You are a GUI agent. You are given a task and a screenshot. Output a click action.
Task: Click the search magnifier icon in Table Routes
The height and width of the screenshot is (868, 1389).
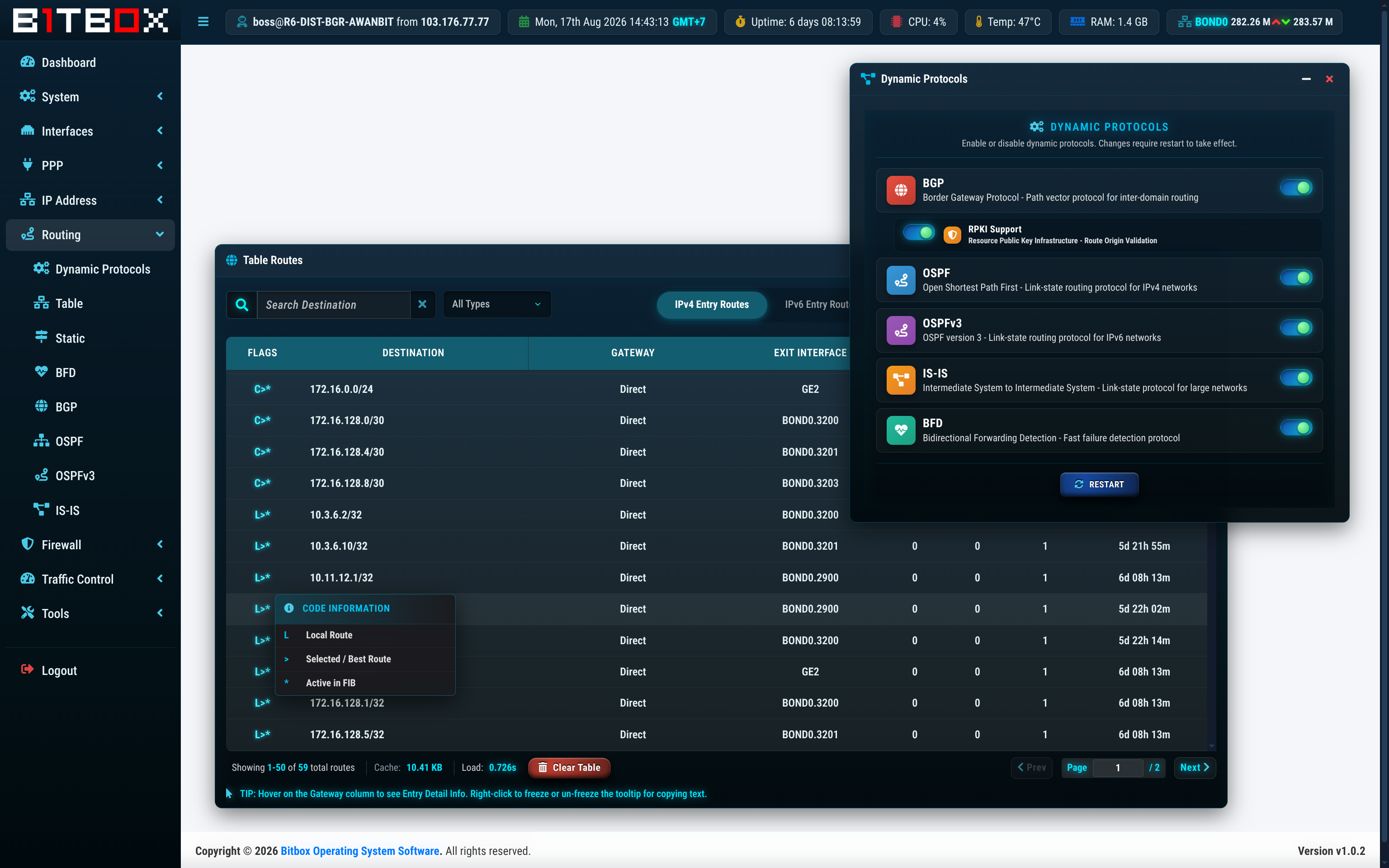[241, 304]
